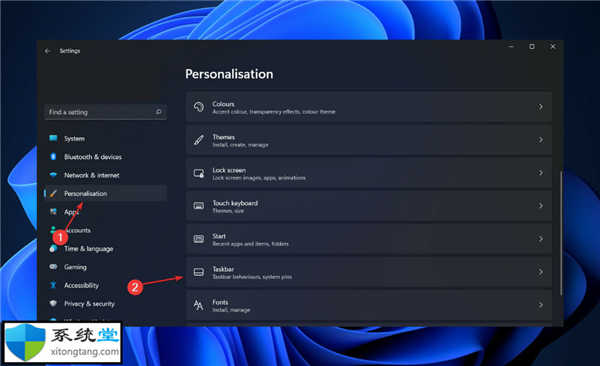
Task: Maximize the Settings window
Action: click(x=532, y=46)
